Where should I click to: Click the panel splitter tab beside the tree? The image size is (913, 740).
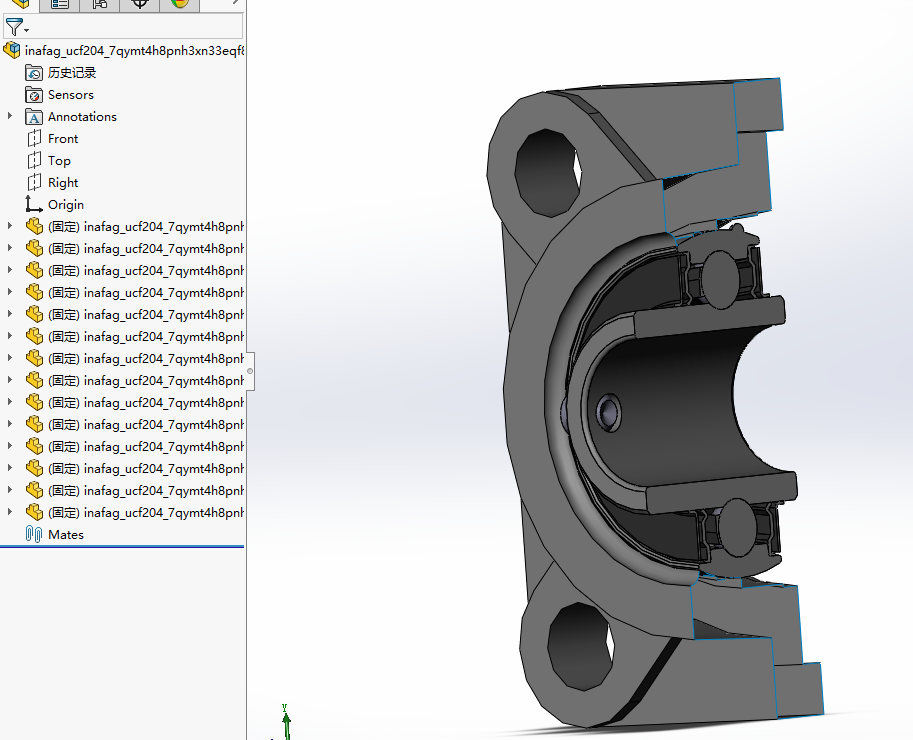[x=249, y=370]
